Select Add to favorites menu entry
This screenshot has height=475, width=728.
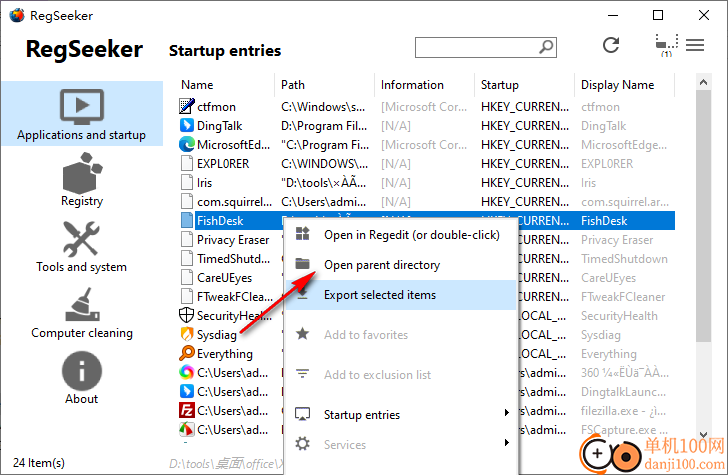(401, 335)
